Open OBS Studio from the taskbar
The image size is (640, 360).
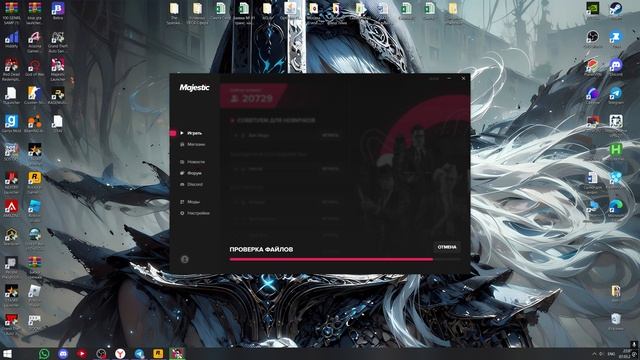[101, 353]
